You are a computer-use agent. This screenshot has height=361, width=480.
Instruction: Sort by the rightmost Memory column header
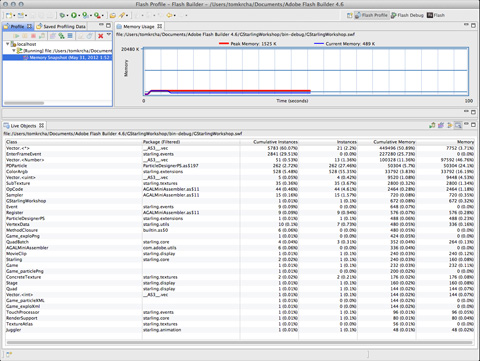point(446,142)
